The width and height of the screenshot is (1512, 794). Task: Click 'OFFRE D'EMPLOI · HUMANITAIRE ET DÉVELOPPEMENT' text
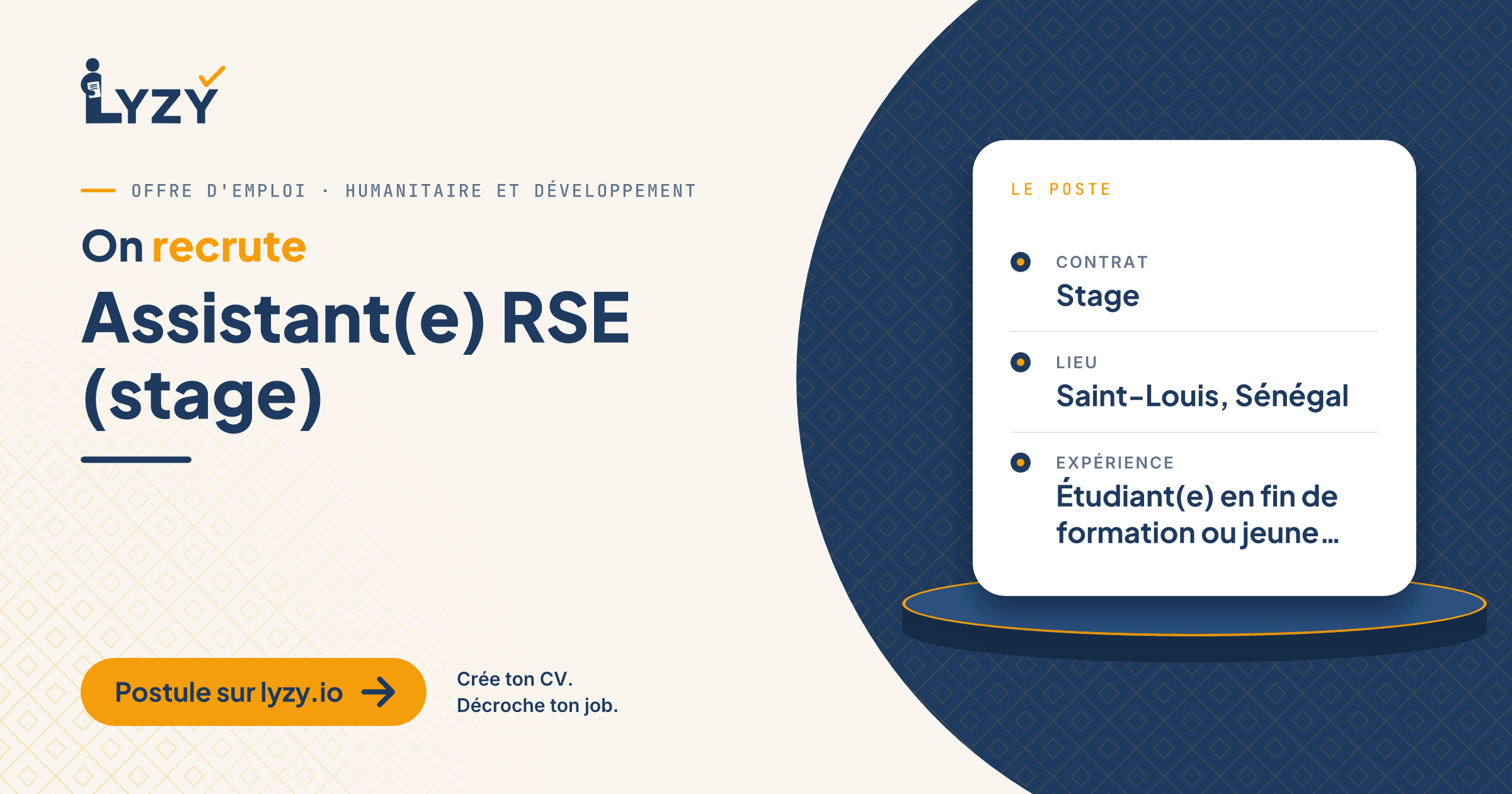414,191
